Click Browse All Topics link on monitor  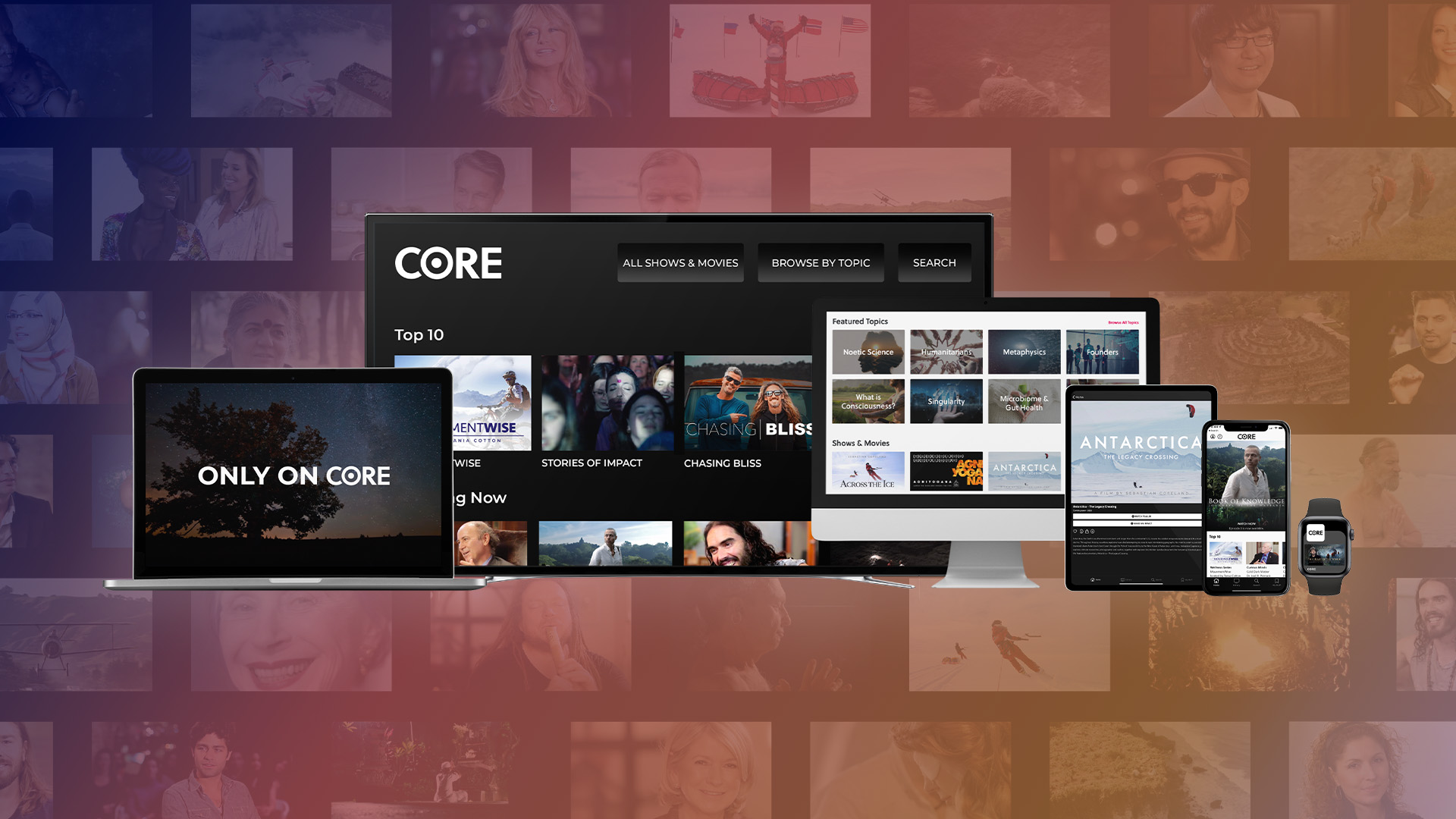tap(1123, 322)
